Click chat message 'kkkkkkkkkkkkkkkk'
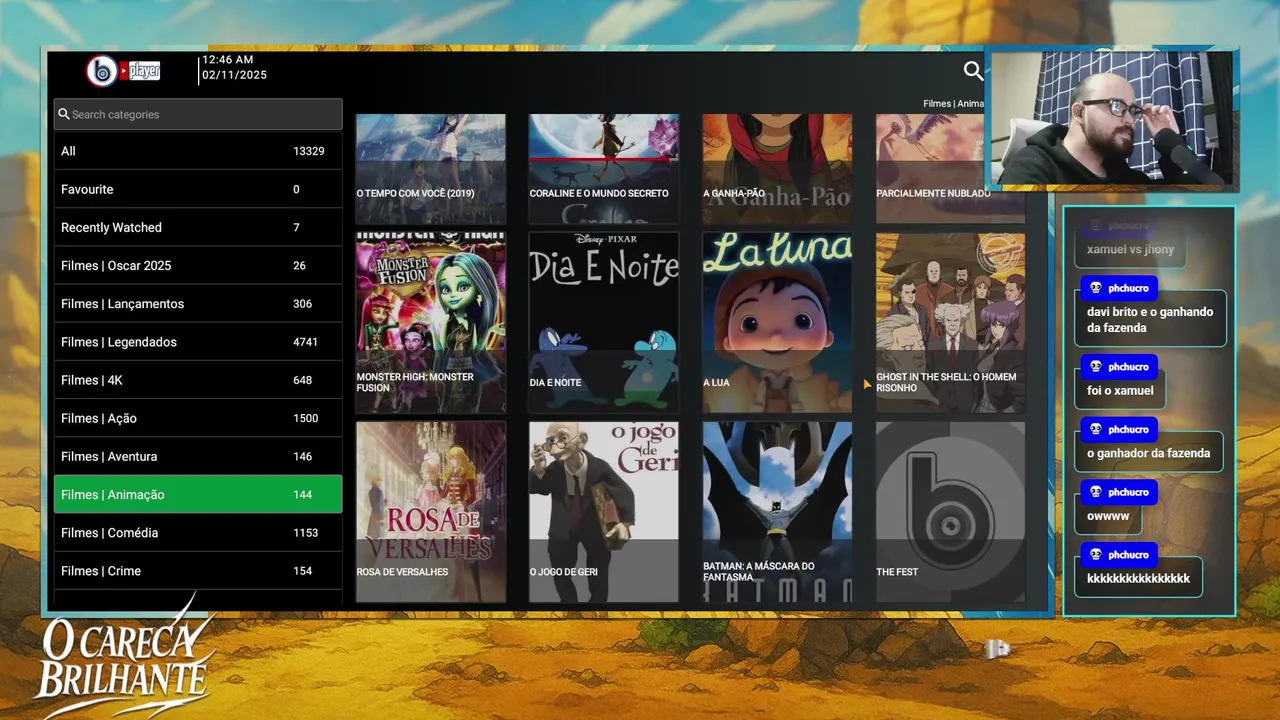Viewport: 1280px width, 720px height. [1138, 579]
